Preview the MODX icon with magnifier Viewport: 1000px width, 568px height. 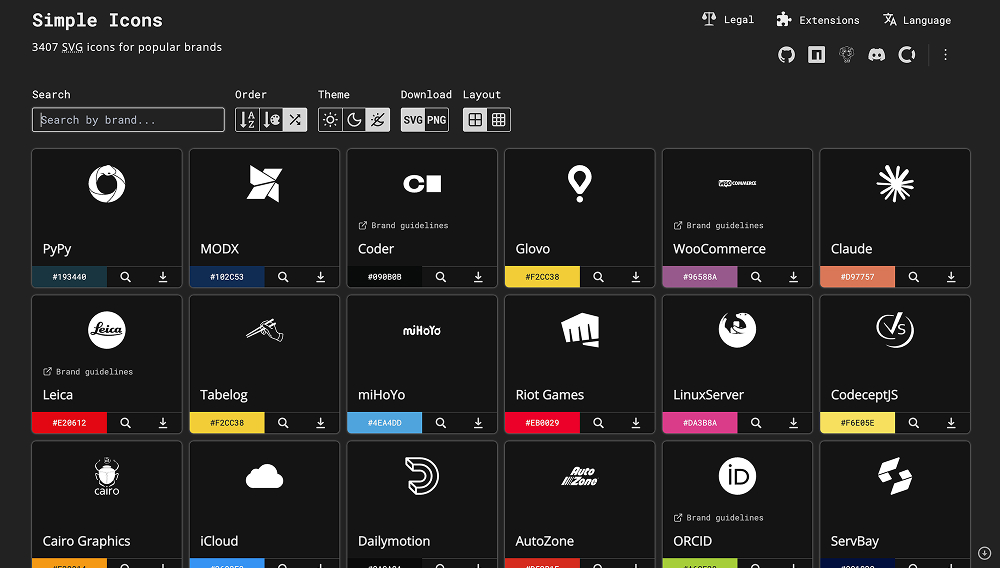click(x=283, y=277)
